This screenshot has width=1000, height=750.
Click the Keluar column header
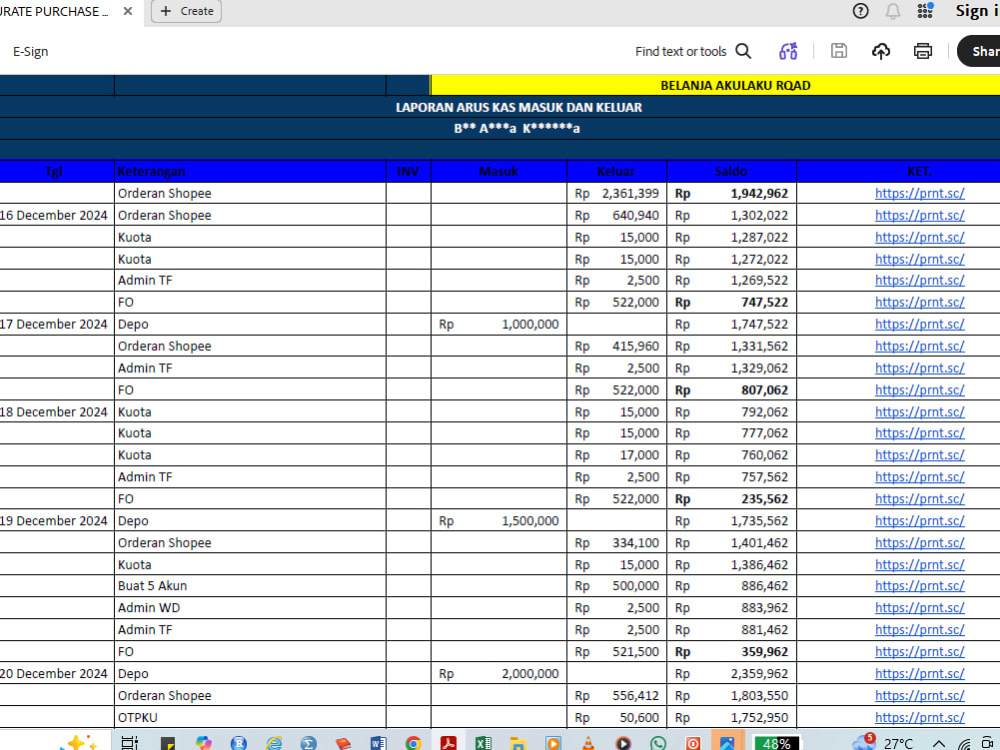pyautogui.click(x=615, y=171)
